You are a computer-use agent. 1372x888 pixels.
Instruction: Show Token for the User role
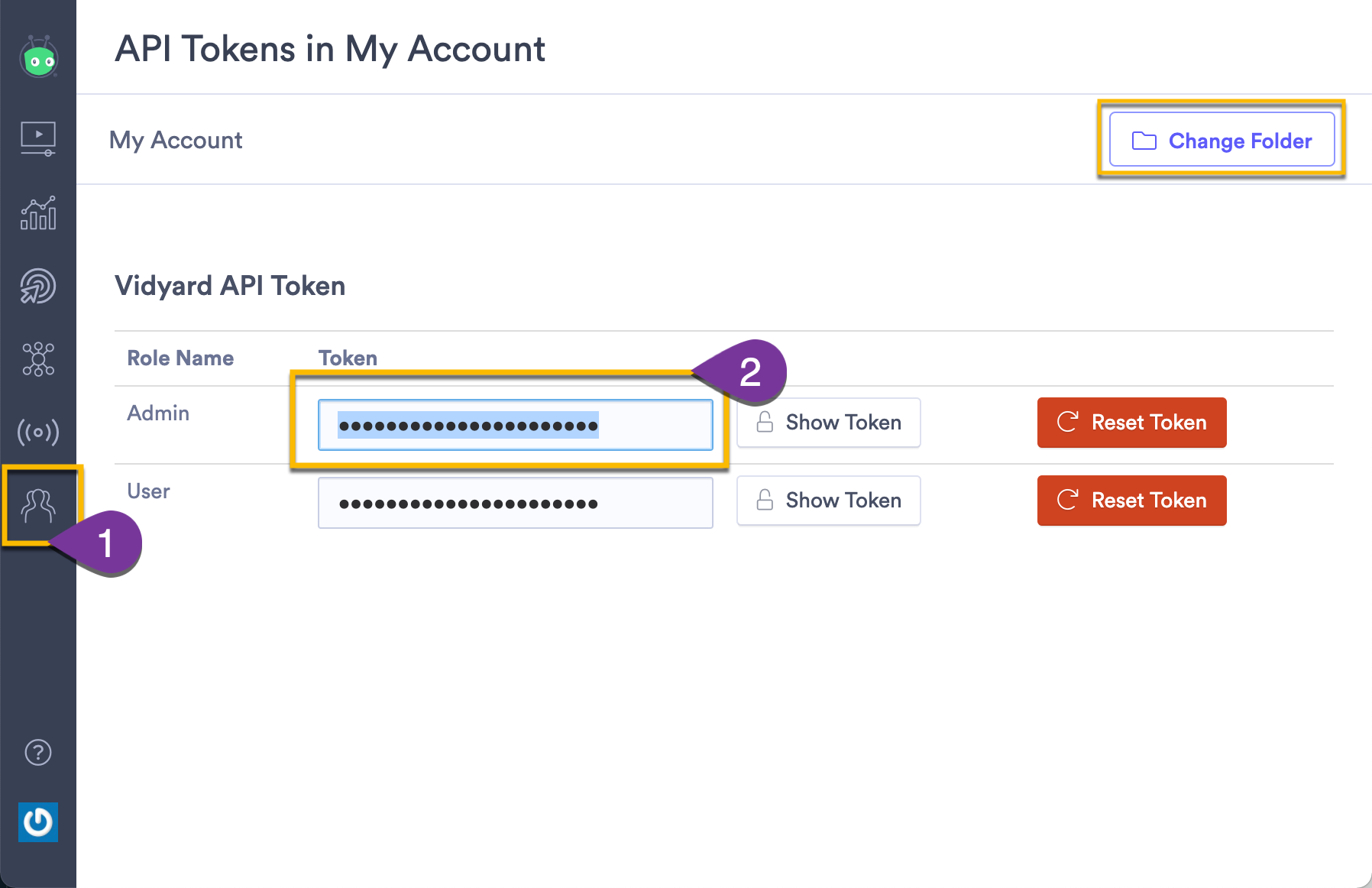[828, 501]
